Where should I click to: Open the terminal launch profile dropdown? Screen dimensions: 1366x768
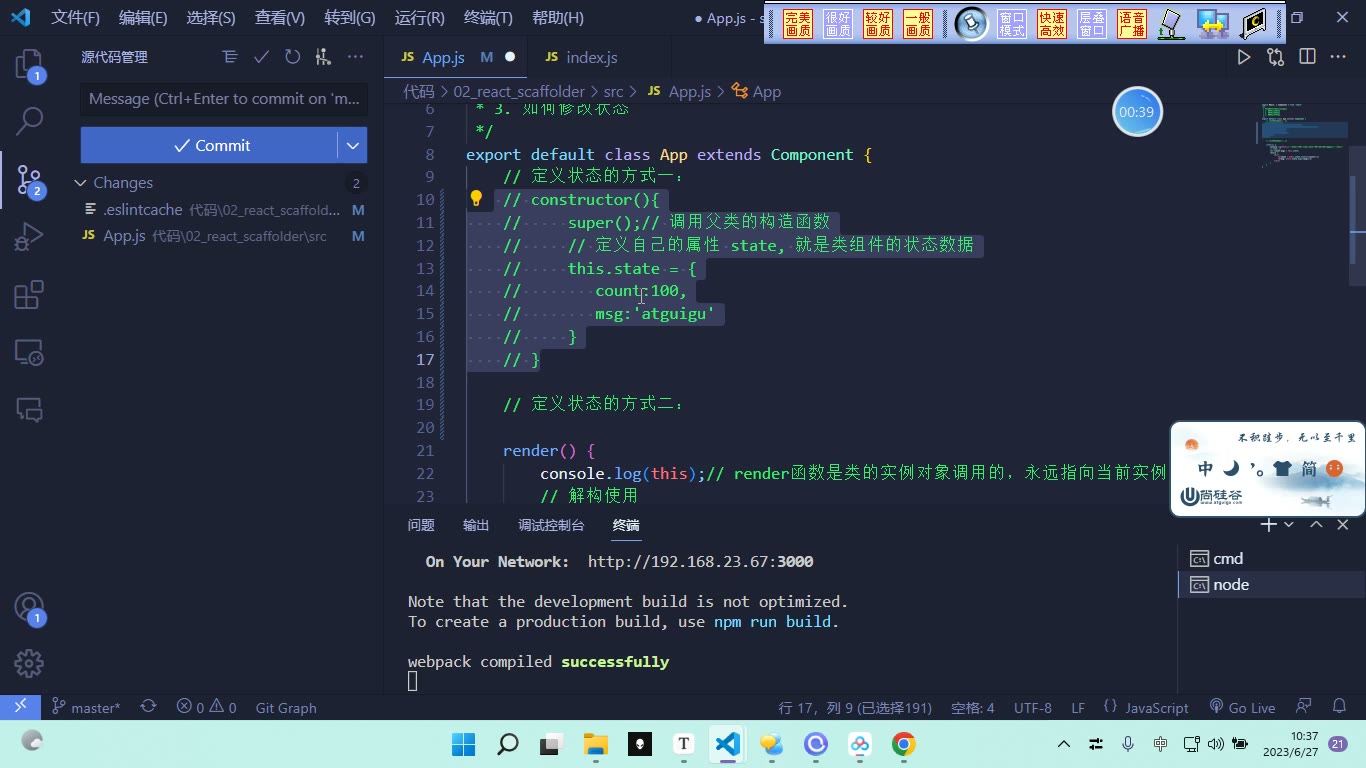(x=1288, y=525)
